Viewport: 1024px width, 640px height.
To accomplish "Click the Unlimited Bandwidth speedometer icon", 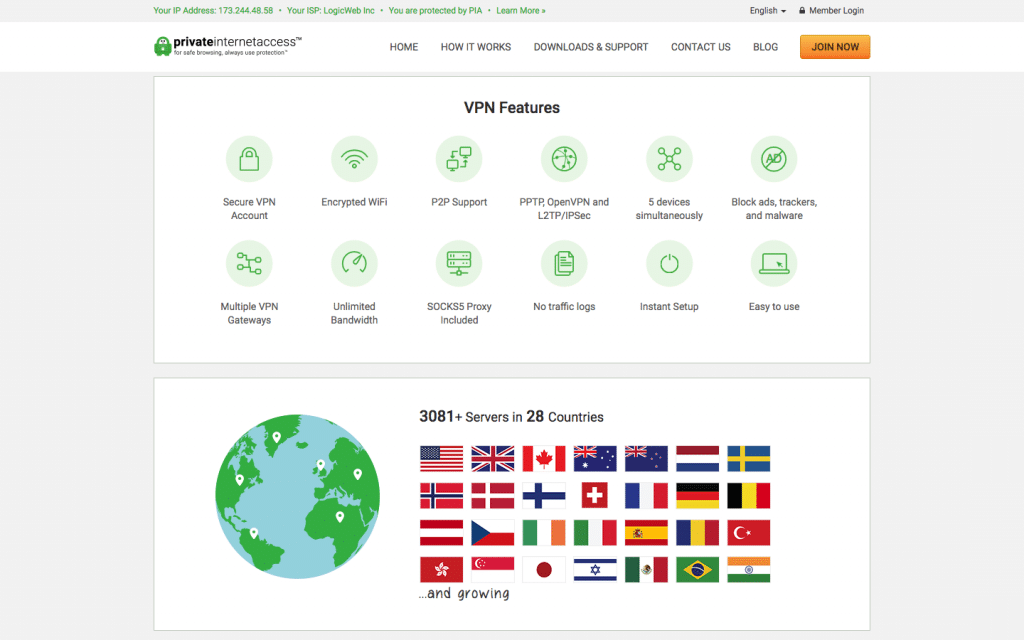I will click(354, 263).
